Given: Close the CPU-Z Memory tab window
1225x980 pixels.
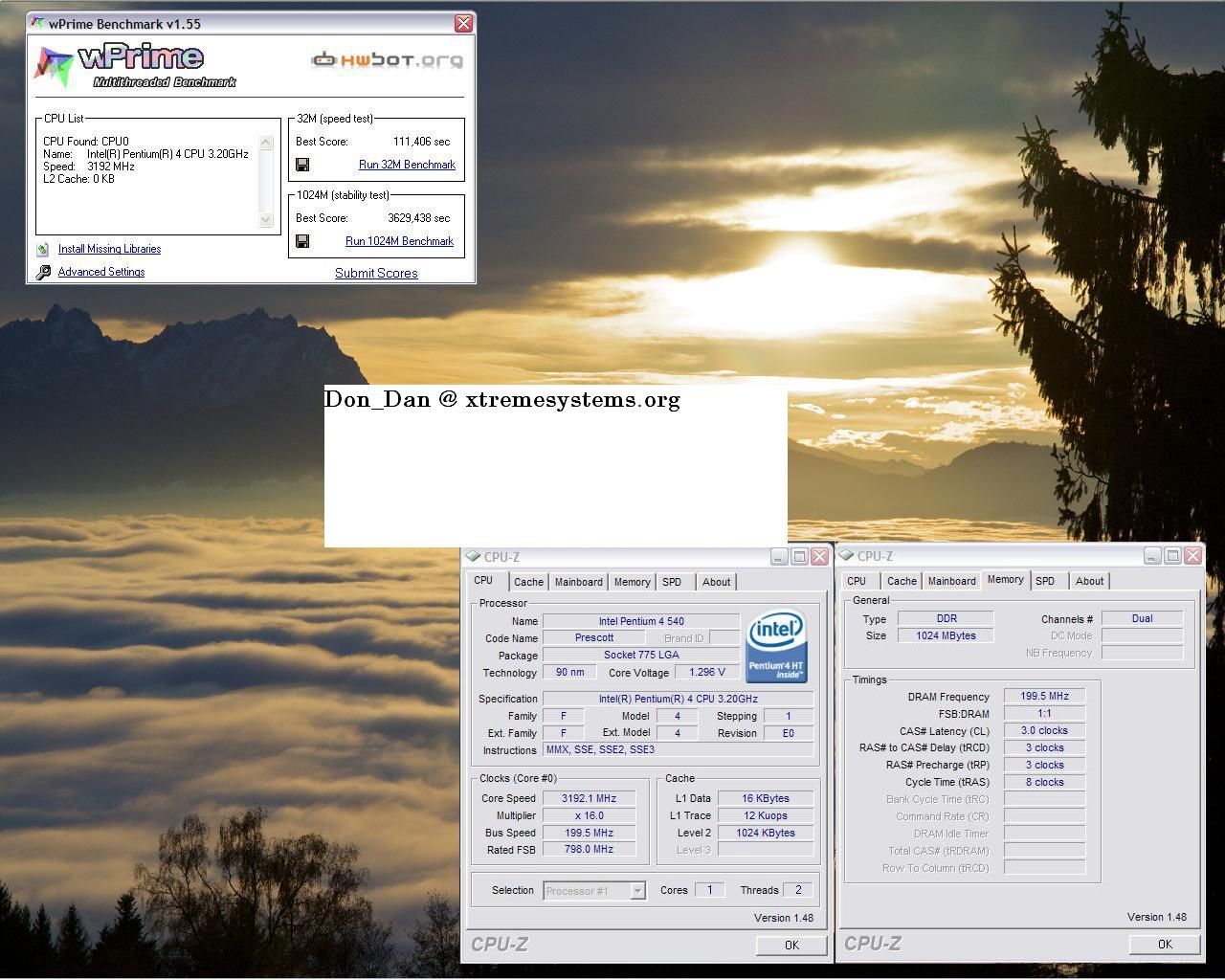Looking at the screenshot, I should (x=1192, y=555).
